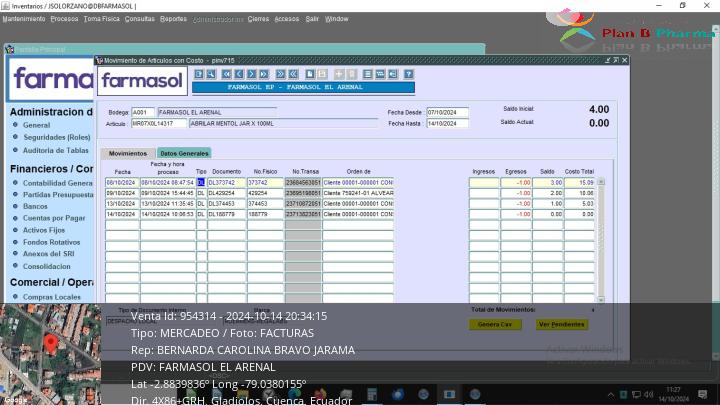The image size is (720, 405).
Task: Open Contabilidad General in sidebar
Action: pos(58,183)
